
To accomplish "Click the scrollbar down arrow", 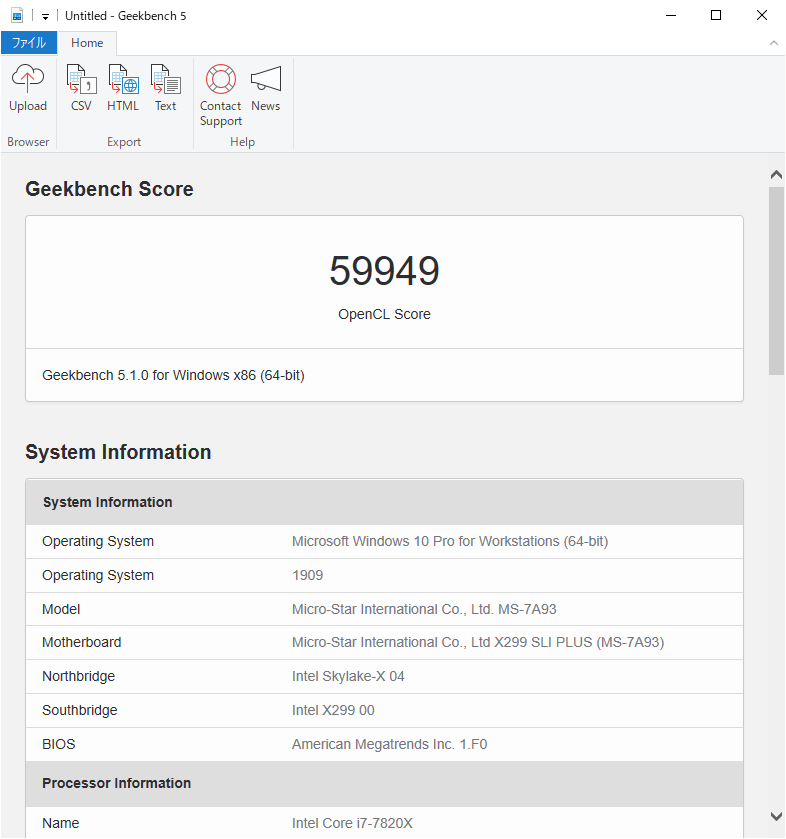I will [x=776, y=816].
